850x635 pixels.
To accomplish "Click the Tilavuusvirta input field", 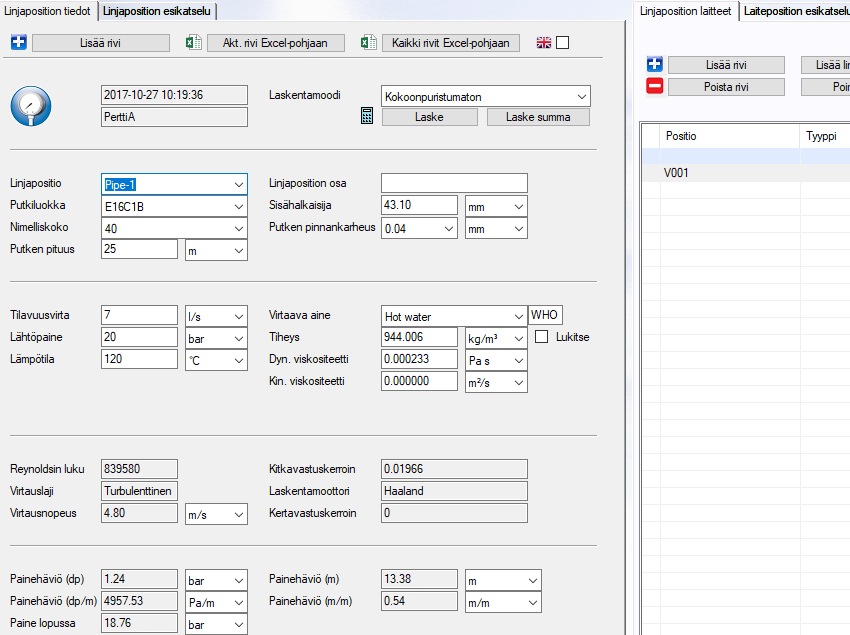I will (139, 315).
